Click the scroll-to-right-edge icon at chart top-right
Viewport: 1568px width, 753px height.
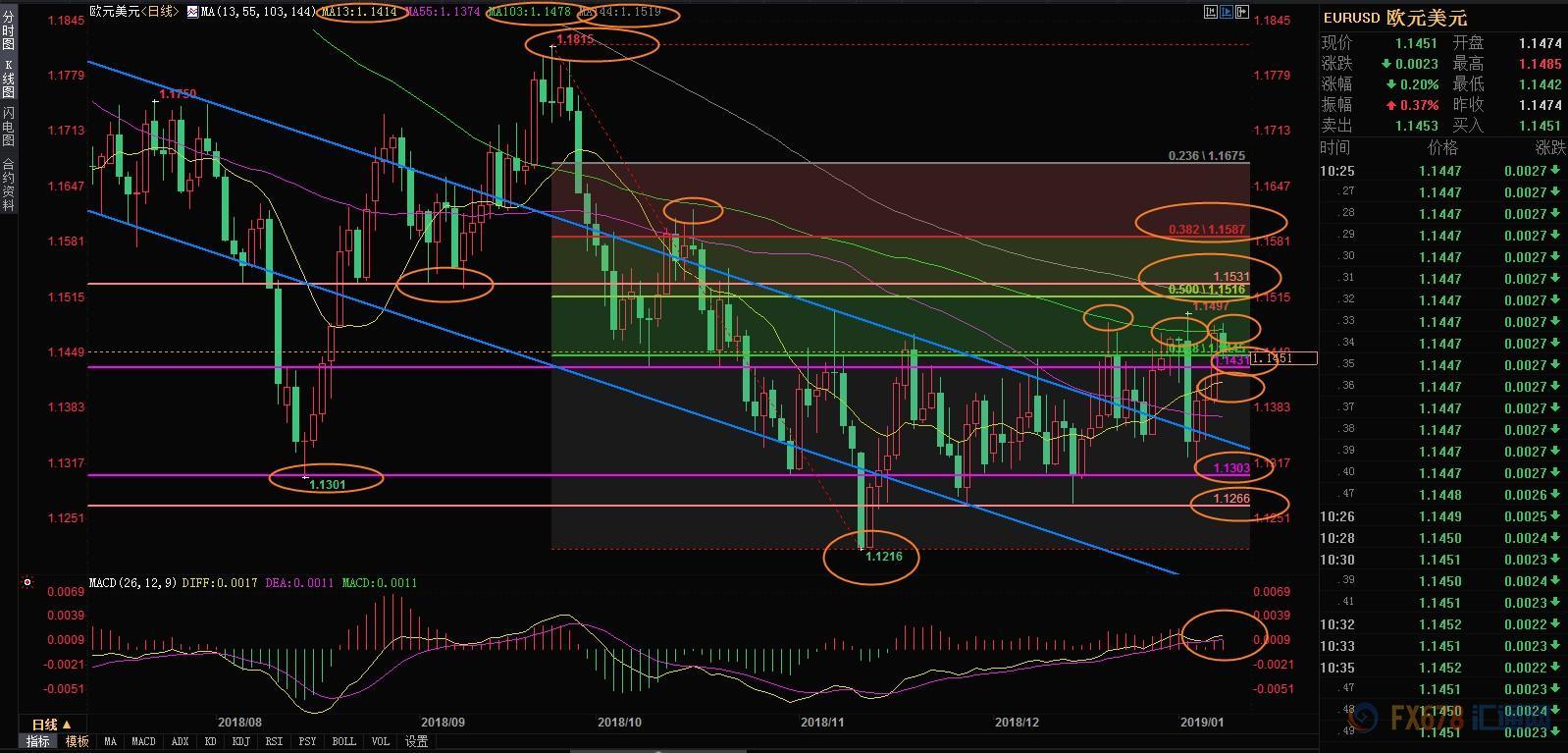click(x=1243, y=12)
